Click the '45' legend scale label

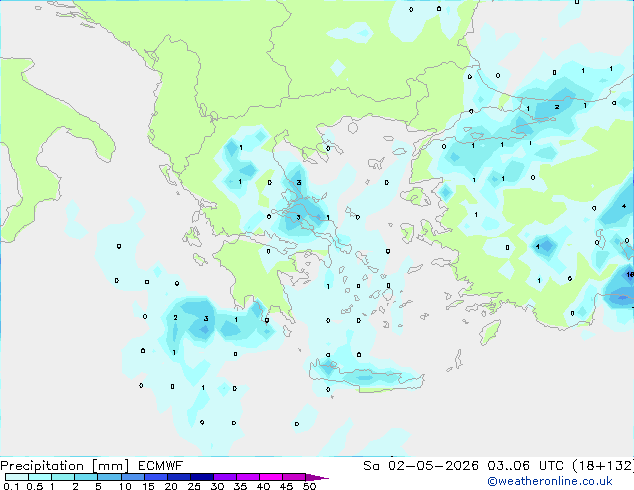(x=286, y=486)
